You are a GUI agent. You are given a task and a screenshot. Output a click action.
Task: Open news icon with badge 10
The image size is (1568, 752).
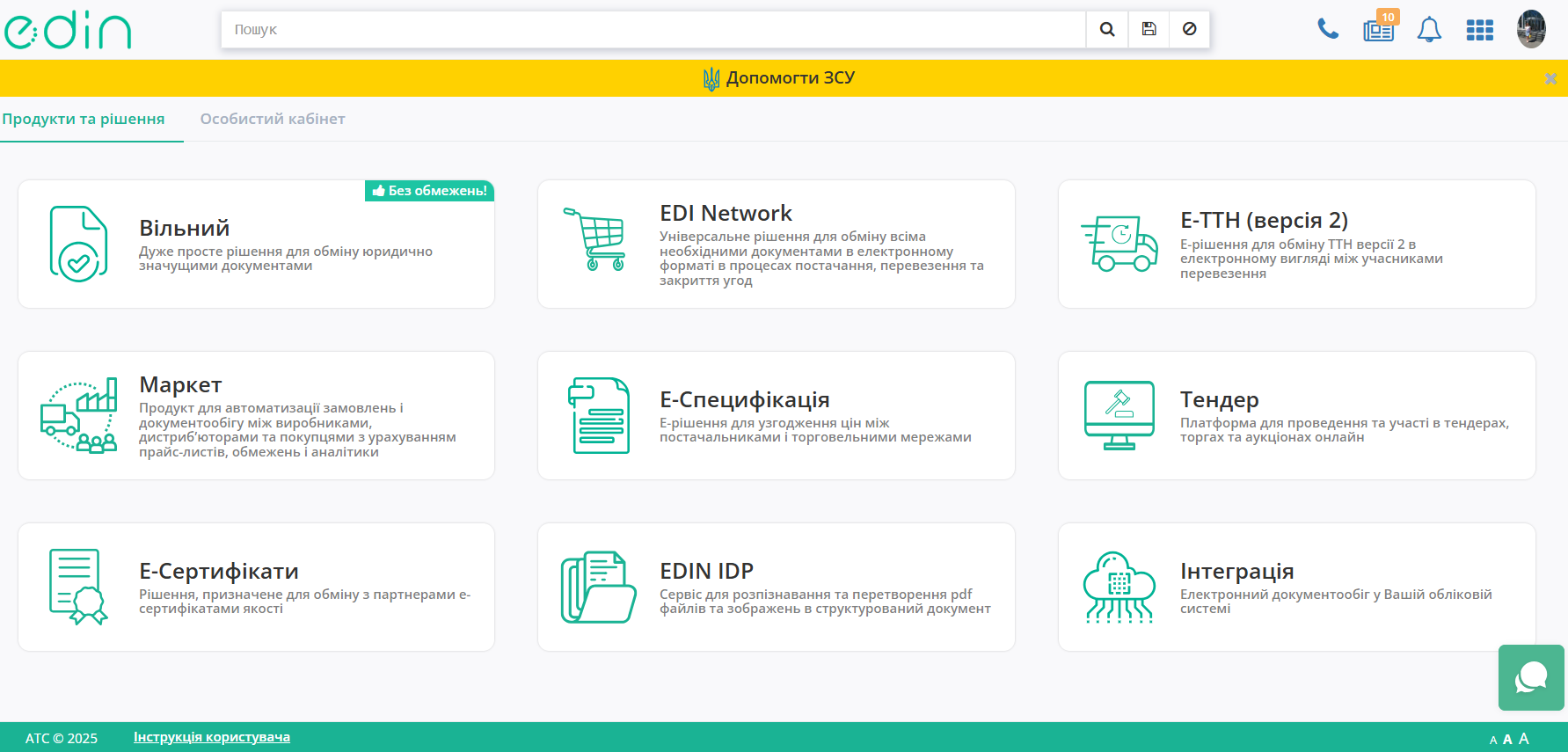(1378, 30)
